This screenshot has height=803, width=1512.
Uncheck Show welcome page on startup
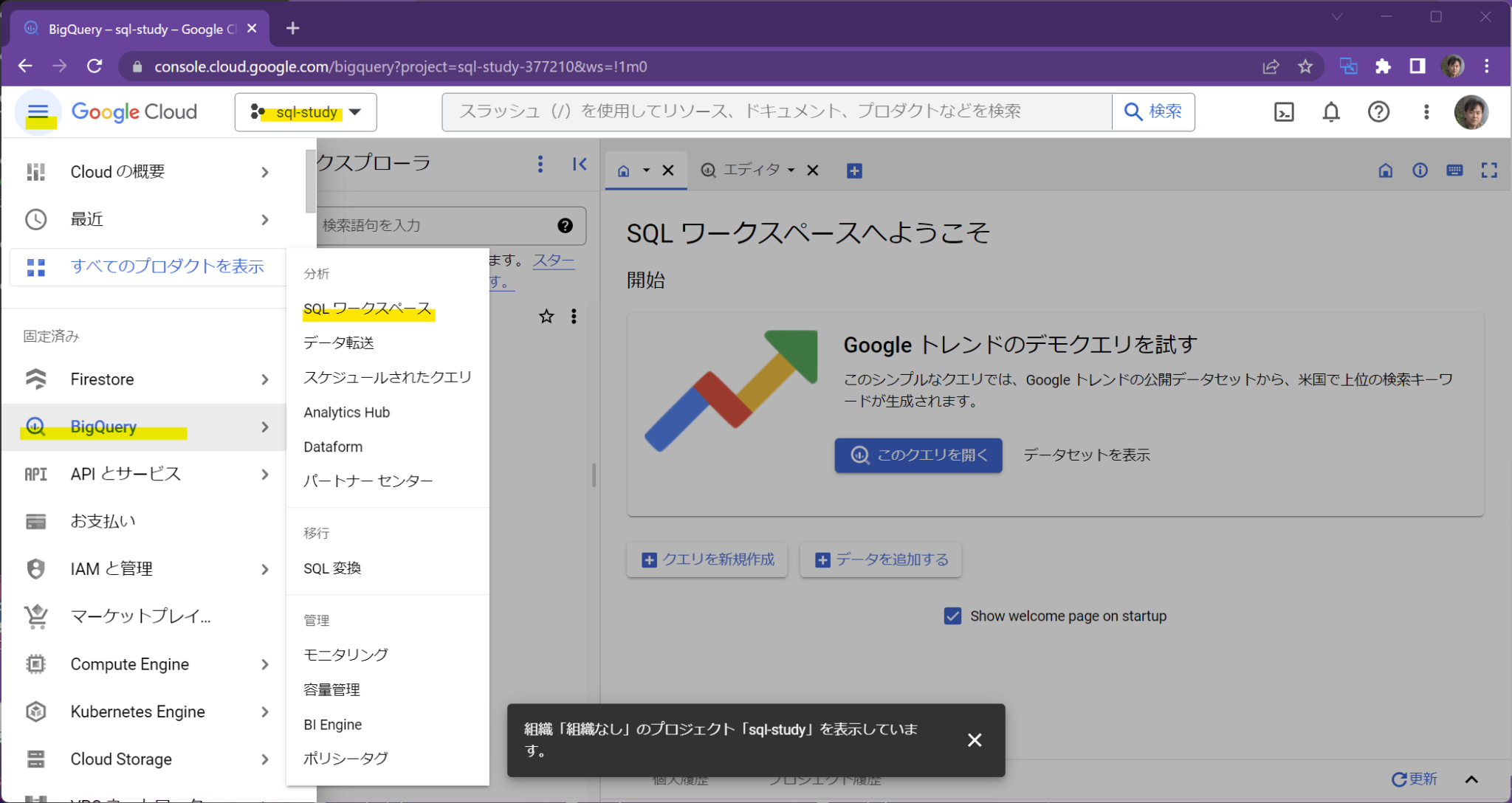point(952,616)
